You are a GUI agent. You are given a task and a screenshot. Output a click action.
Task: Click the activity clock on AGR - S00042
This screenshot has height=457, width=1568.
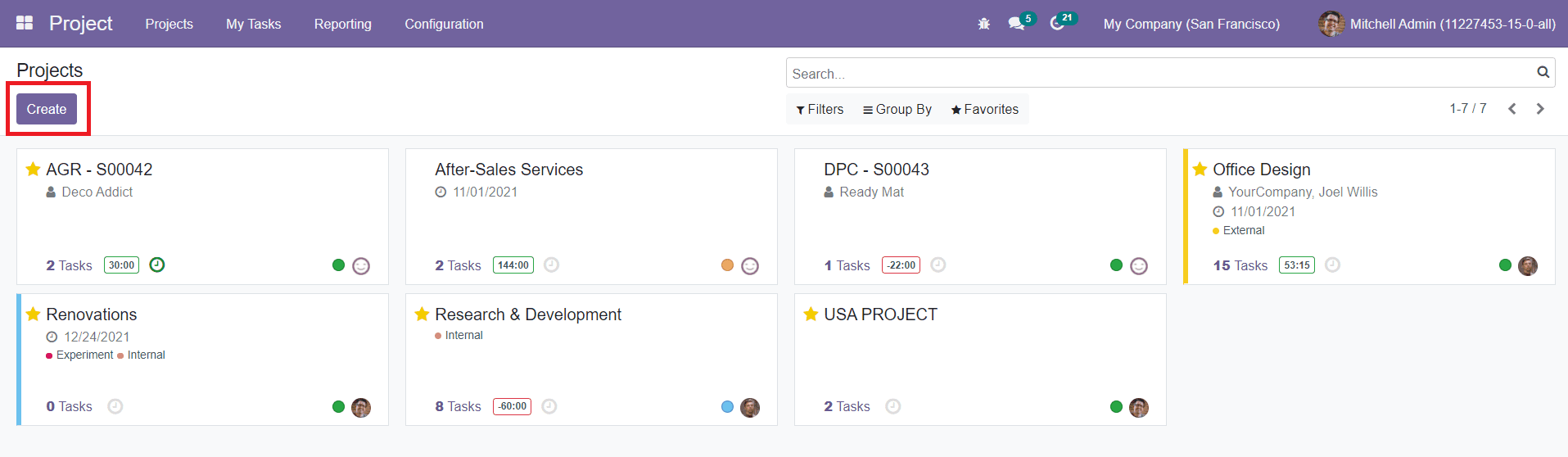coord(157,265)
